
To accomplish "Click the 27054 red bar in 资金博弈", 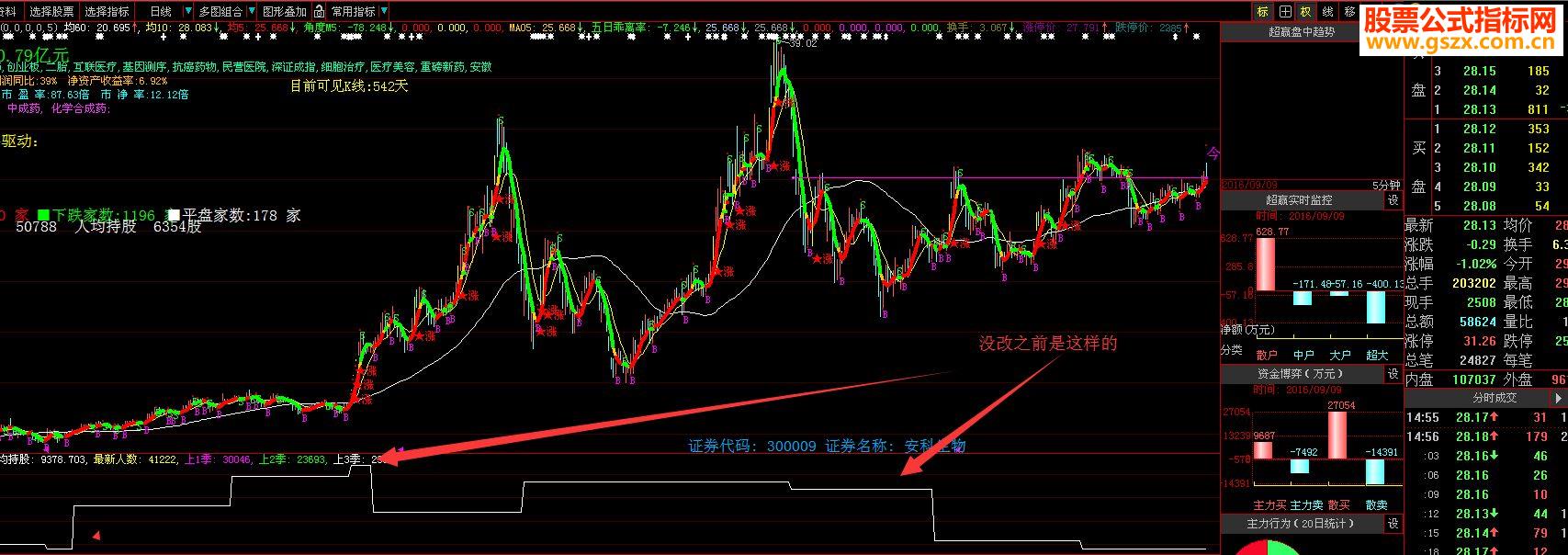I will click(x=1339, y=434).
